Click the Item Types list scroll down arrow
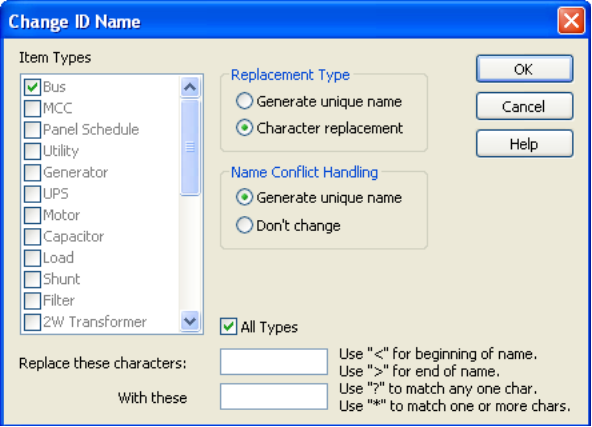 190,321
